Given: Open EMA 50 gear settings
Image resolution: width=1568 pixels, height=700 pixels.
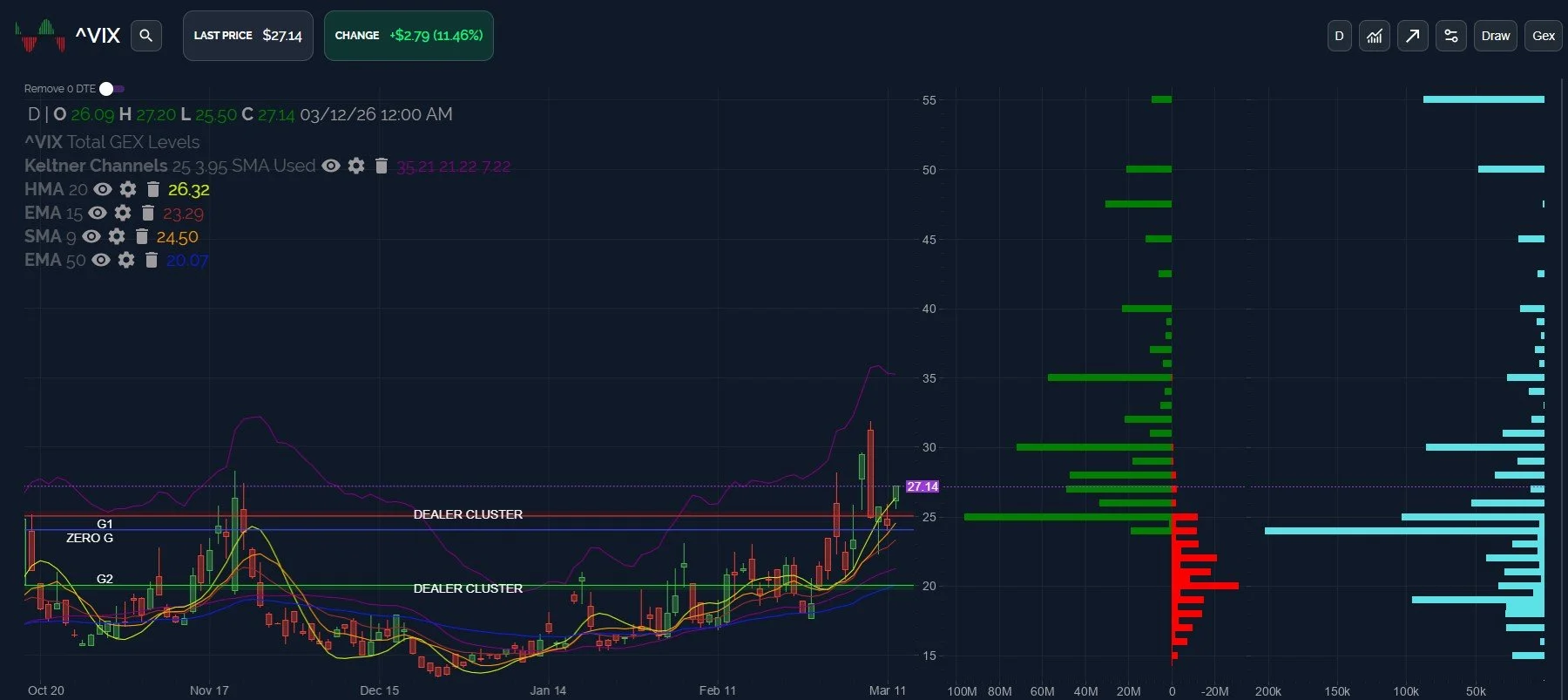Looking at the screenshot, I should [x=126, y=260].
